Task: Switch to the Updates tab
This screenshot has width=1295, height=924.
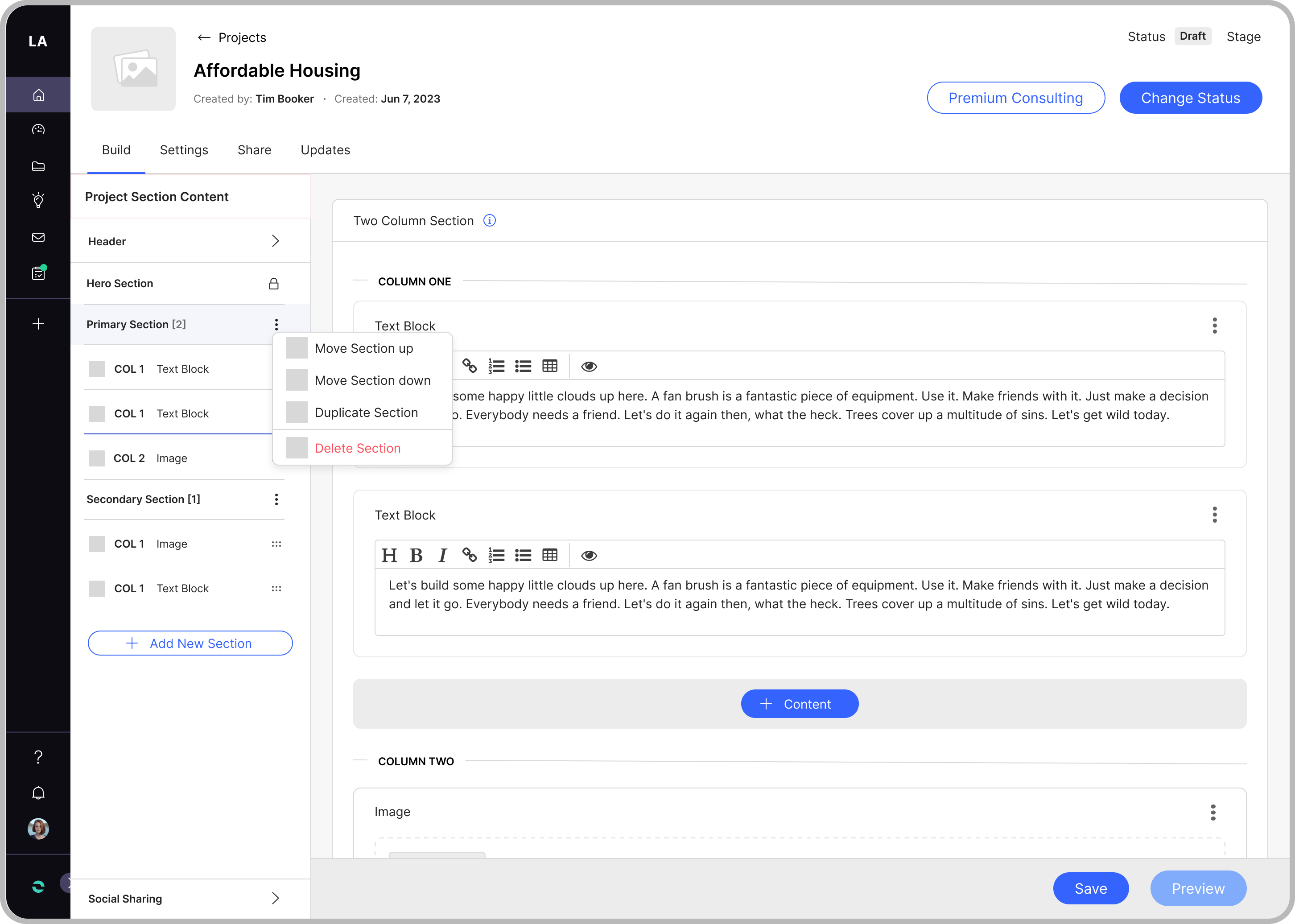Action: point(325,150)
